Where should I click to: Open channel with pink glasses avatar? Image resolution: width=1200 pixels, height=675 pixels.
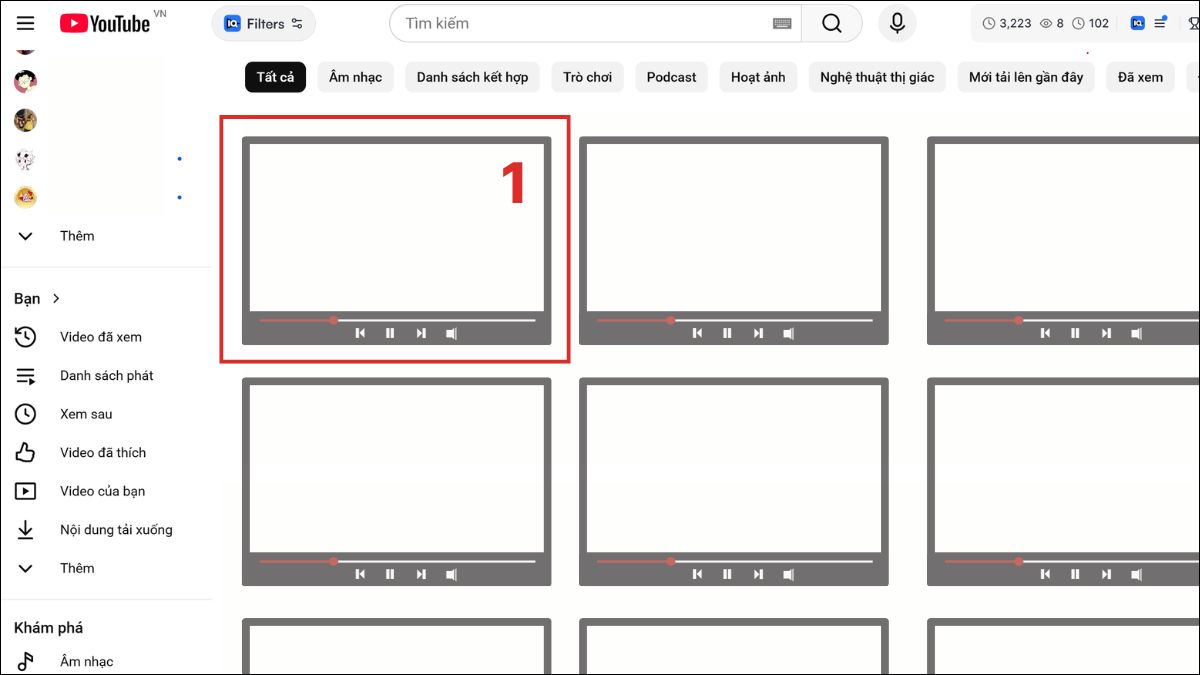coord(26,82)
